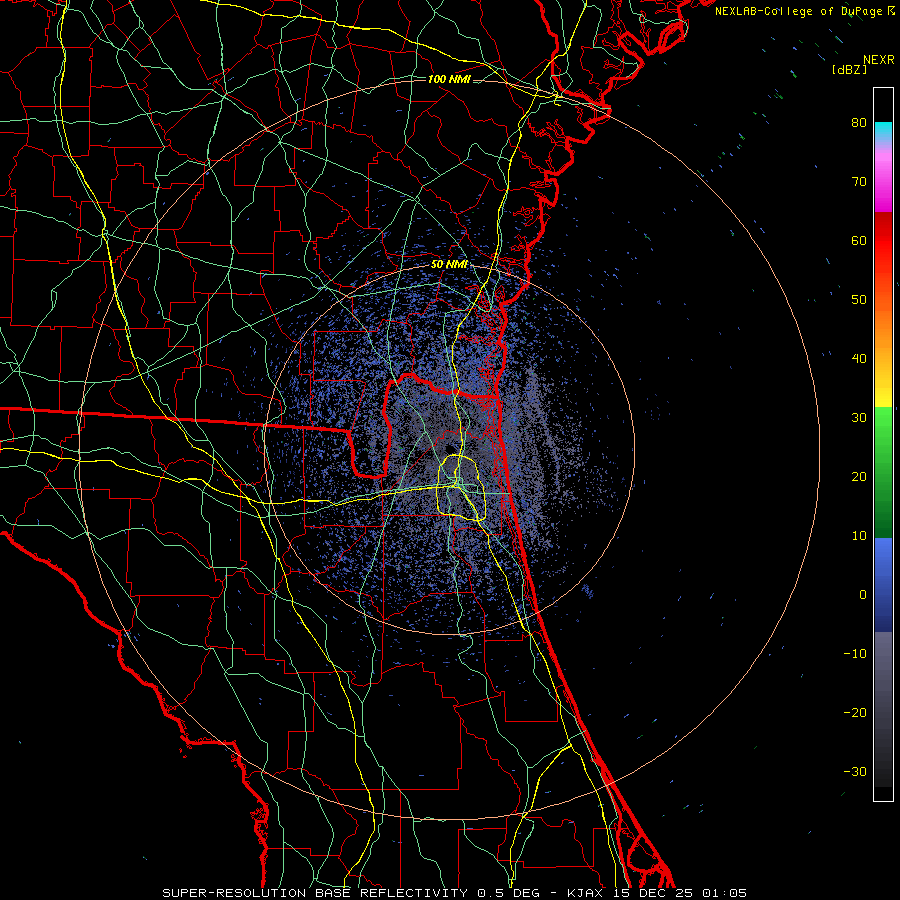Click the Super-Resolution Base Reflectivity KJAX caption
Screen dimensions: 900x900
click(455, 893)
